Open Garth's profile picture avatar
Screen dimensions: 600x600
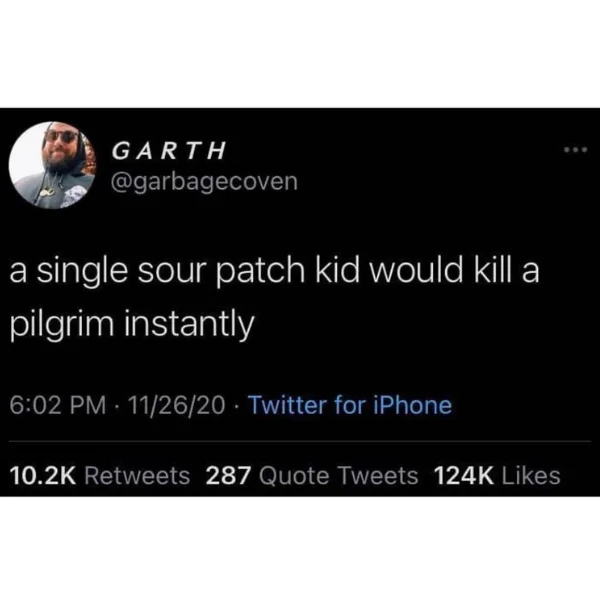pos(52,165)
